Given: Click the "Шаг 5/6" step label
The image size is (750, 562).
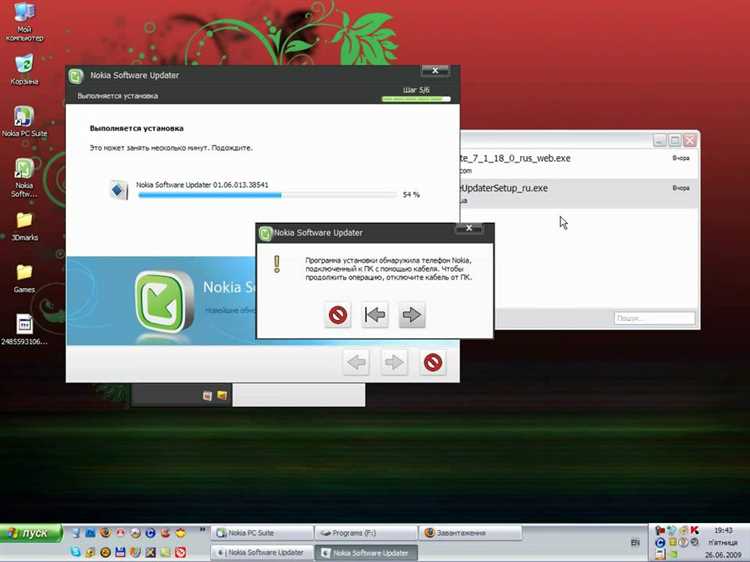Looking at the screenshot, I should (416, 90).
